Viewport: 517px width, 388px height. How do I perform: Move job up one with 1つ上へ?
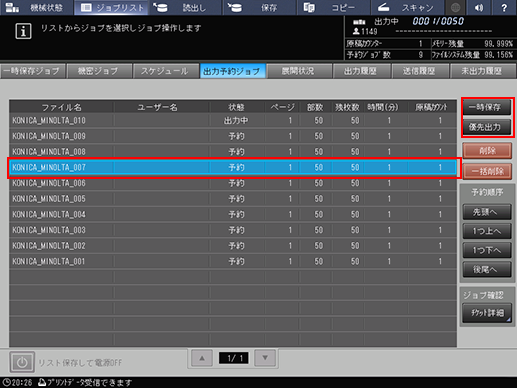pyautogui.click(x=487, y=231)
